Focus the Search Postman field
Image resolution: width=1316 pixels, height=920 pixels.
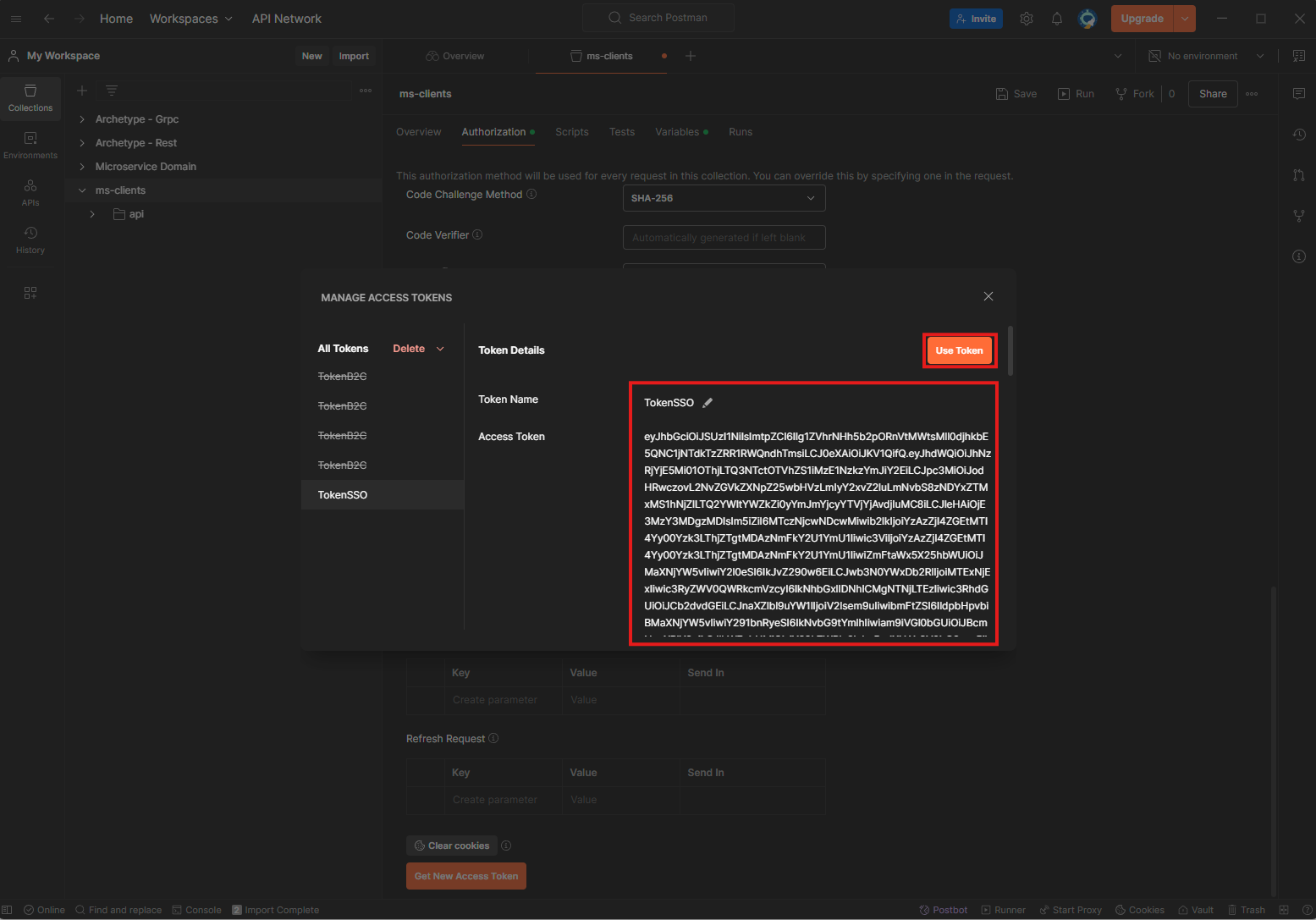[x=658, y=18]
